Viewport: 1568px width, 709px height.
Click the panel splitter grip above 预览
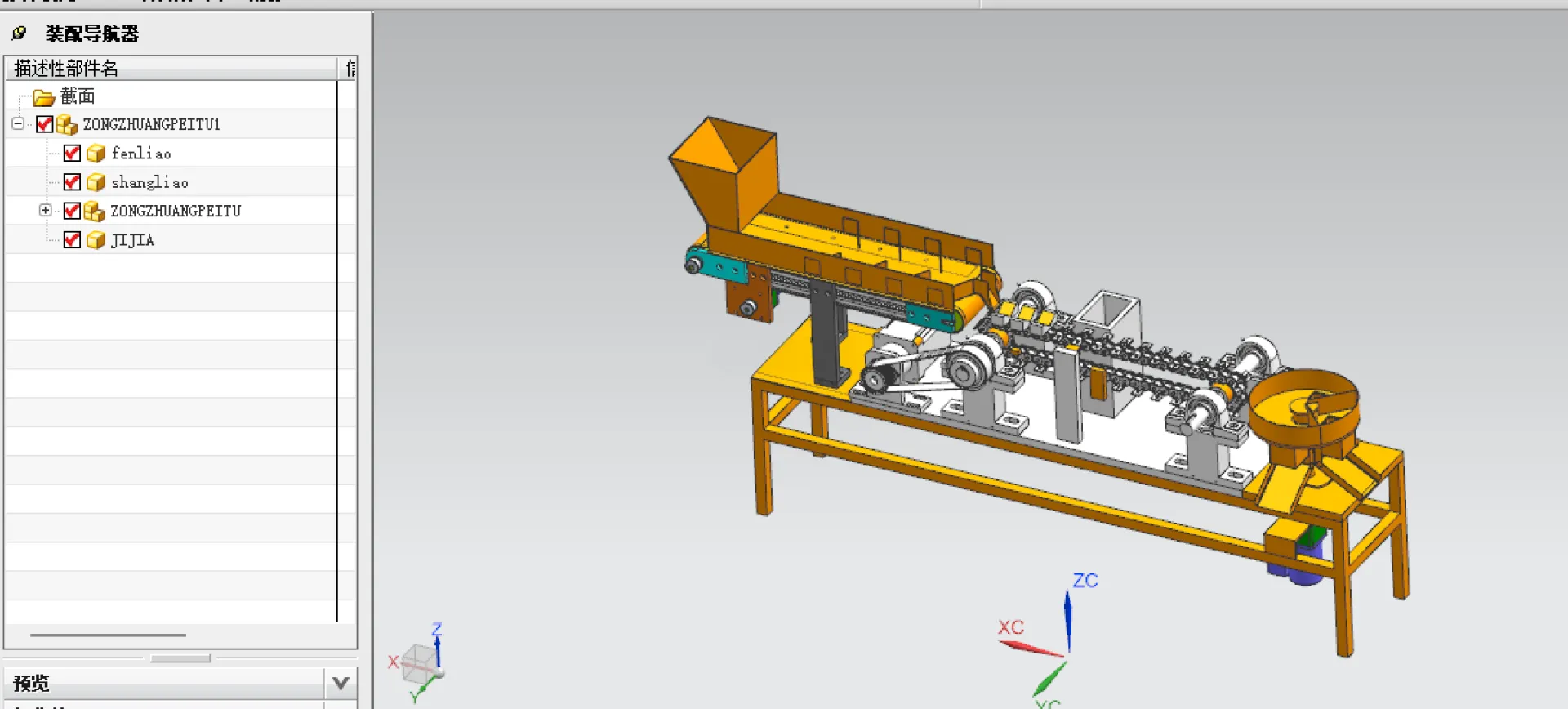tap(180, 658)
